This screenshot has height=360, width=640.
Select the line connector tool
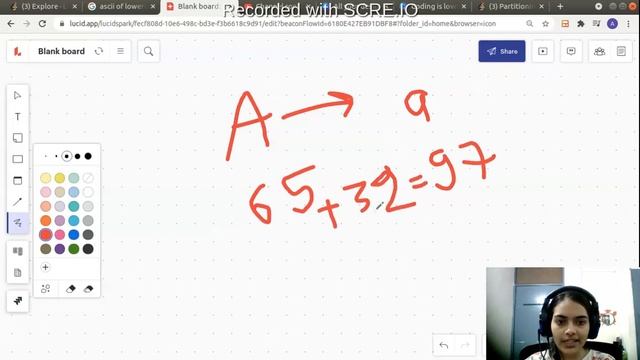tap(18, 202)
